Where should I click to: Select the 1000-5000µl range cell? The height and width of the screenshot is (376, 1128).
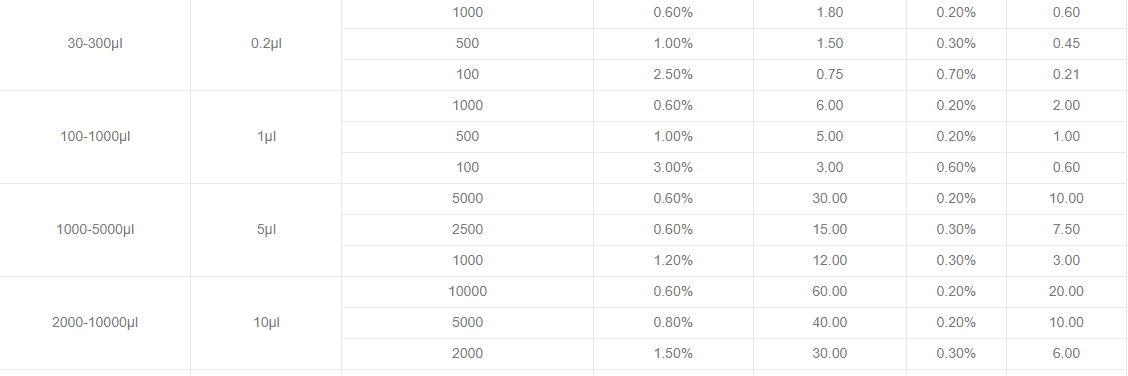point(95,230)
